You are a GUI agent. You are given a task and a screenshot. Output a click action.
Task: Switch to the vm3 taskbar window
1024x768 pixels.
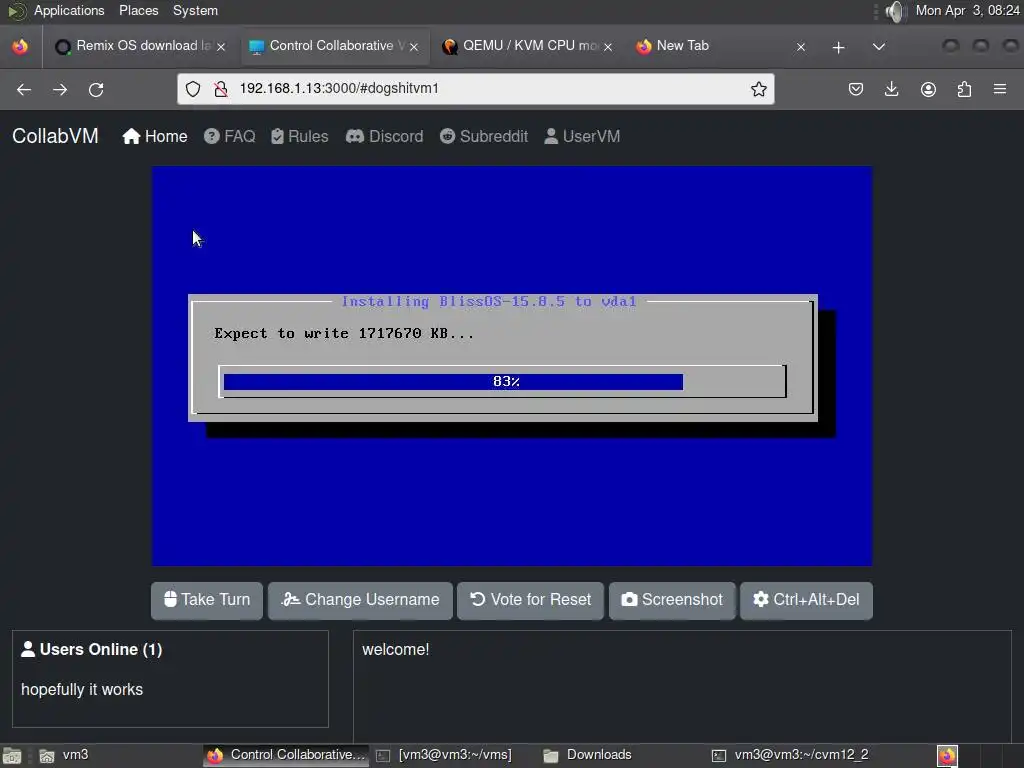coord(64,755)
